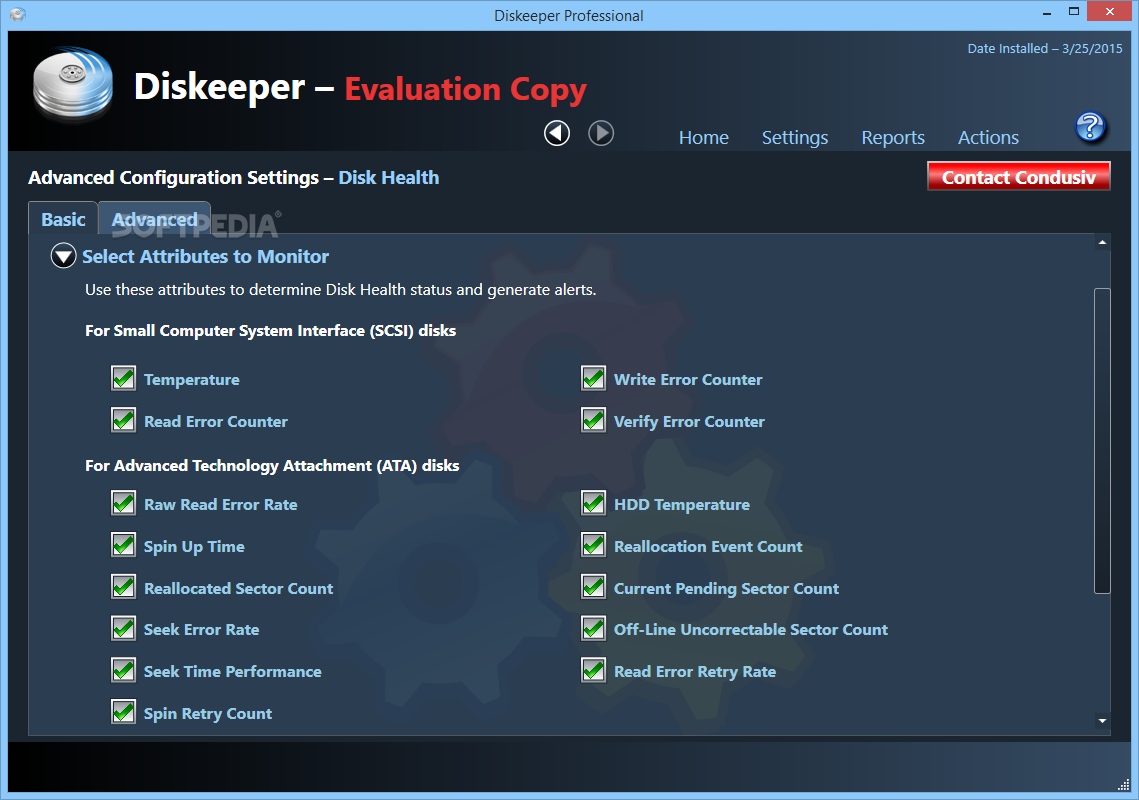Toggle the Raw Read Error Rate checkbox
This screenshot has width=1139, height=800.
[x=123, y=504]
